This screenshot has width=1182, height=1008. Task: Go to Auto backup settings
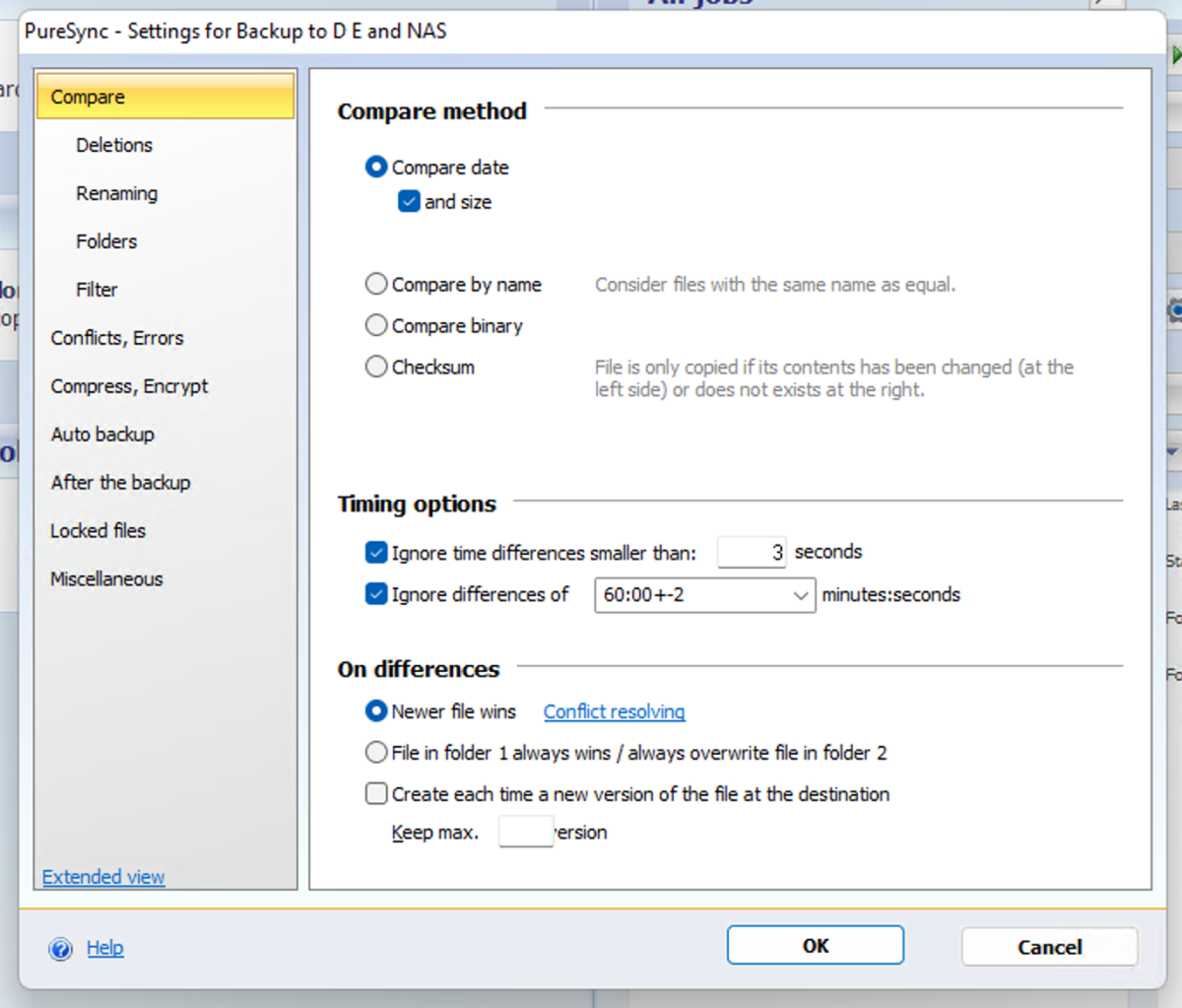click(102, 435)
